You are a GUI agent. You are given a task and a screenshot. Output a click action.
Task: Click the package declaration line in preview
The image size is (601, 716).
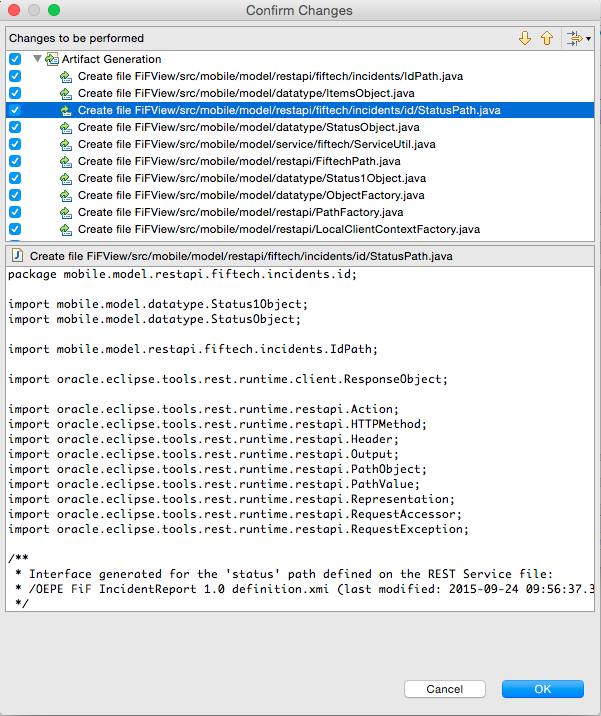pos(182,274)
